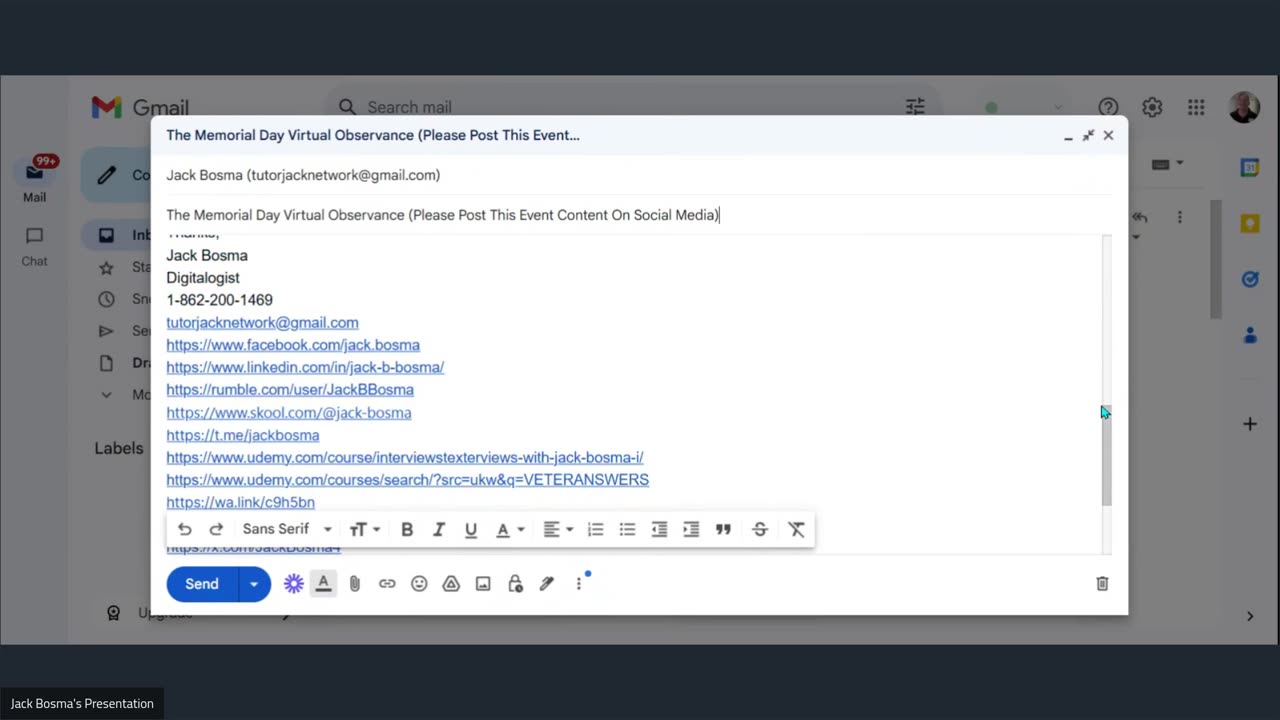The width and height of the screenshot is (1280, 720).
Task: Open the Support help icon
Action: pyautogui.click(x=1108, y=107)
